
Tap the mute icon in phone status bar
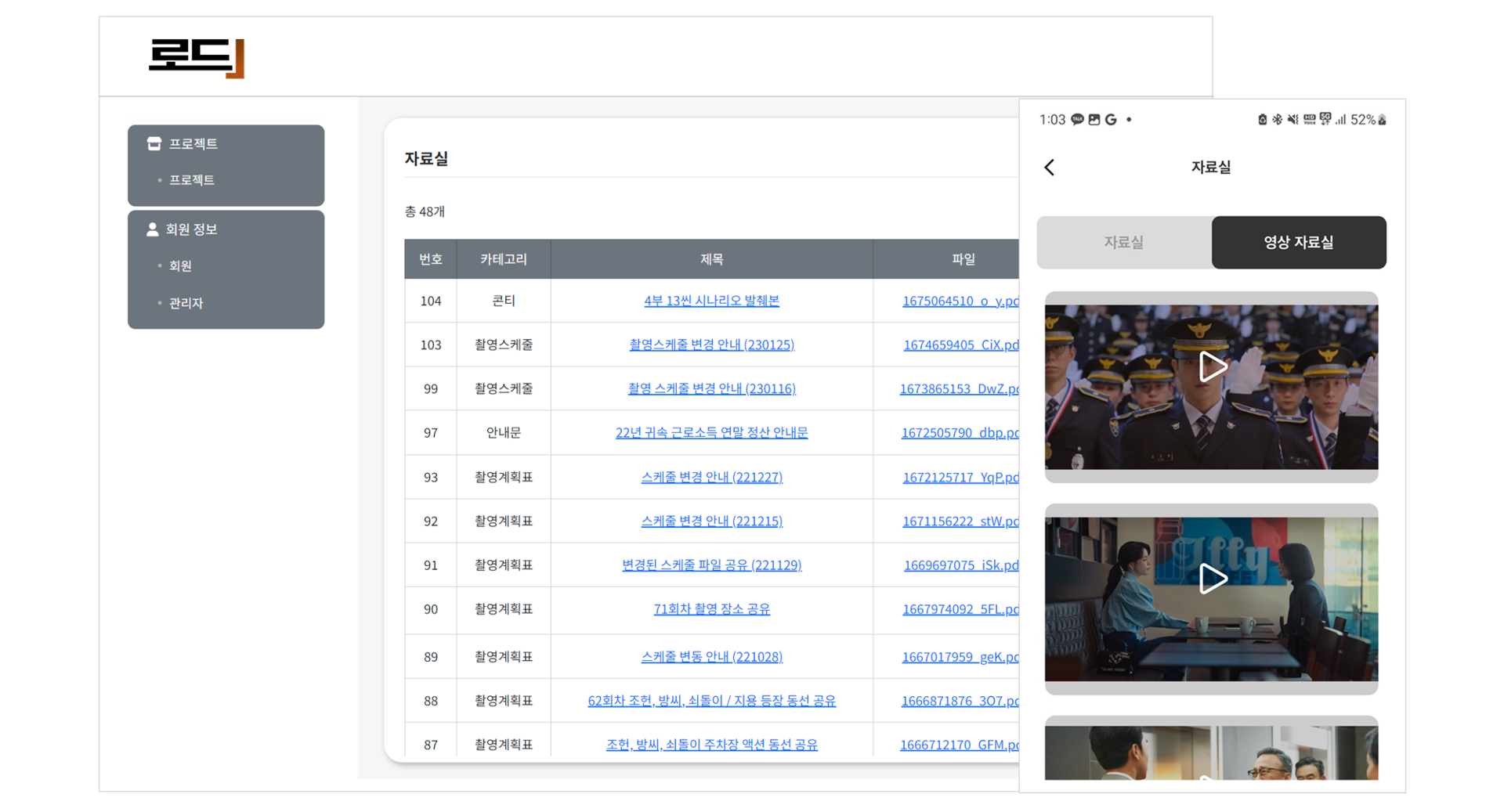(1292, 120)
